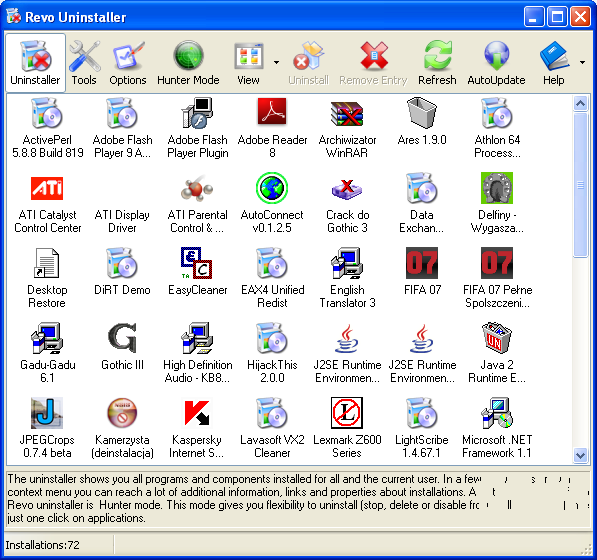This screenshot has height=560, width=597.
Task: Select Crack do Gothic 3 icon
Action: click(347, 189)
